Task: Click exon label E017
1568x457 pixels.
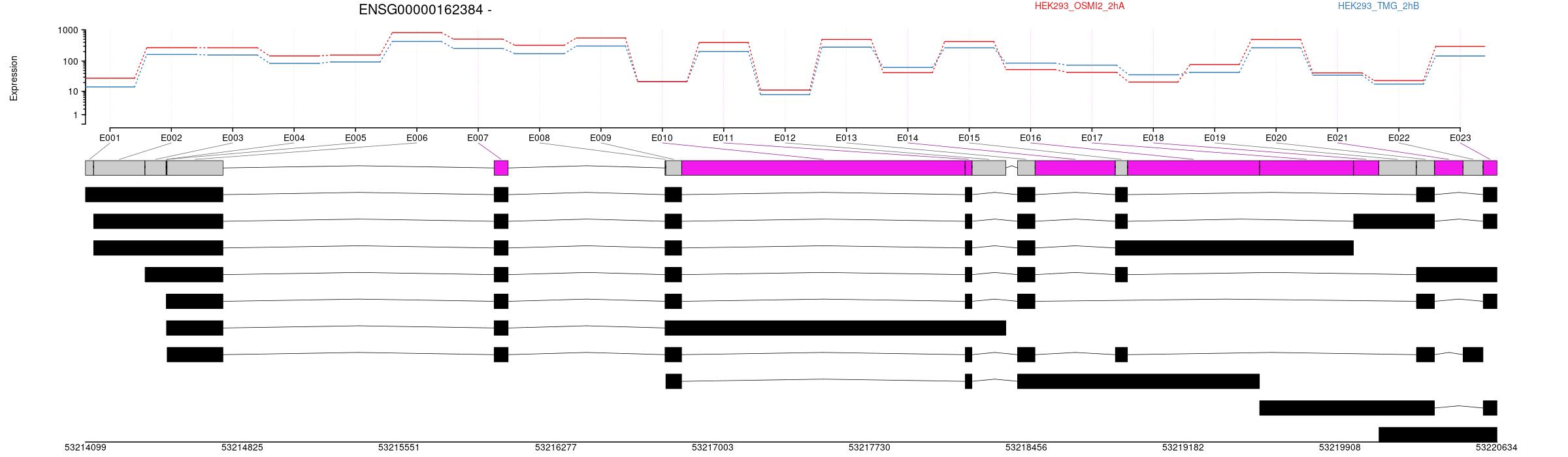Action: pyautogui.click(x=1092, y=138)
